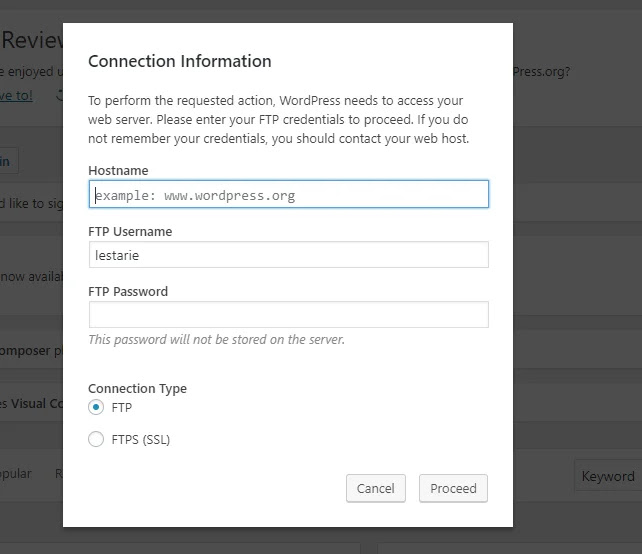Select the FTP connection type radio
This screenshot has width=642, height=554.
click(96, 407)
